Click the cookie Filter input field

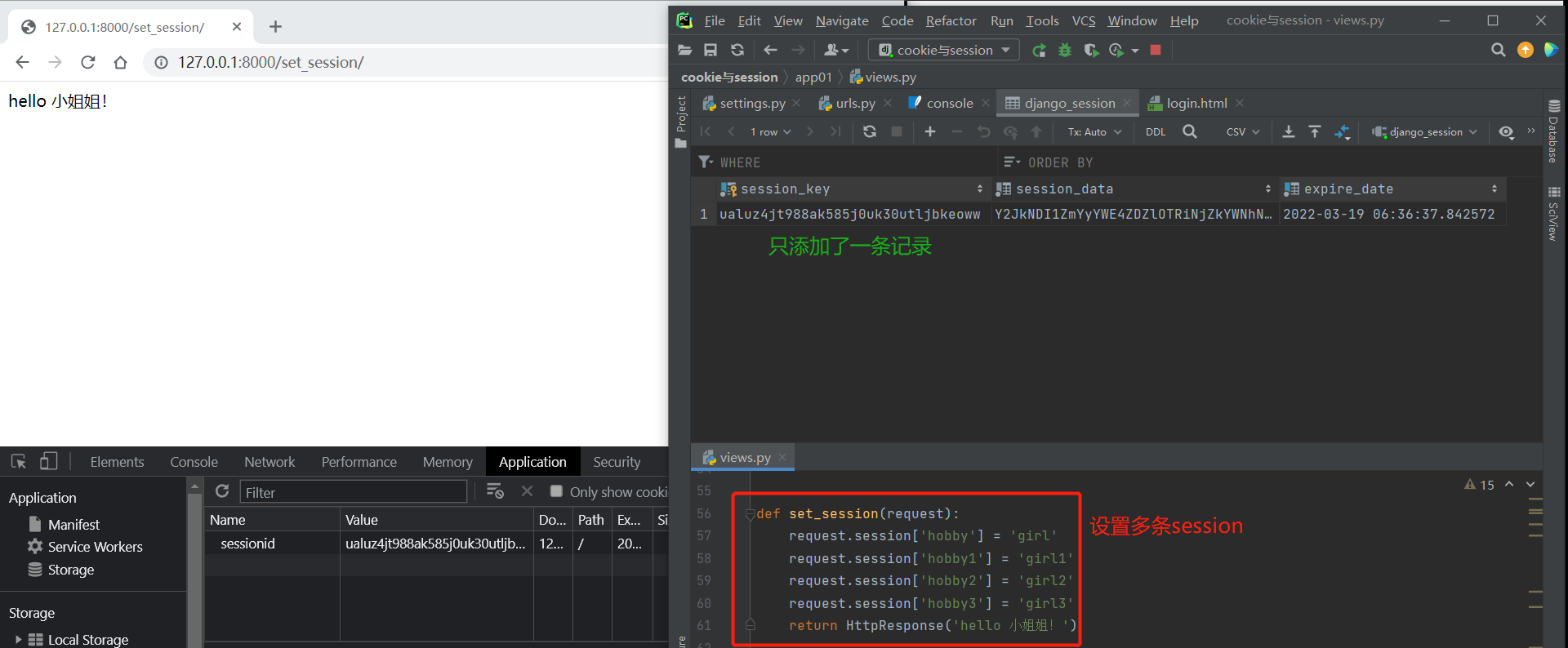click(x=354, y=492)
